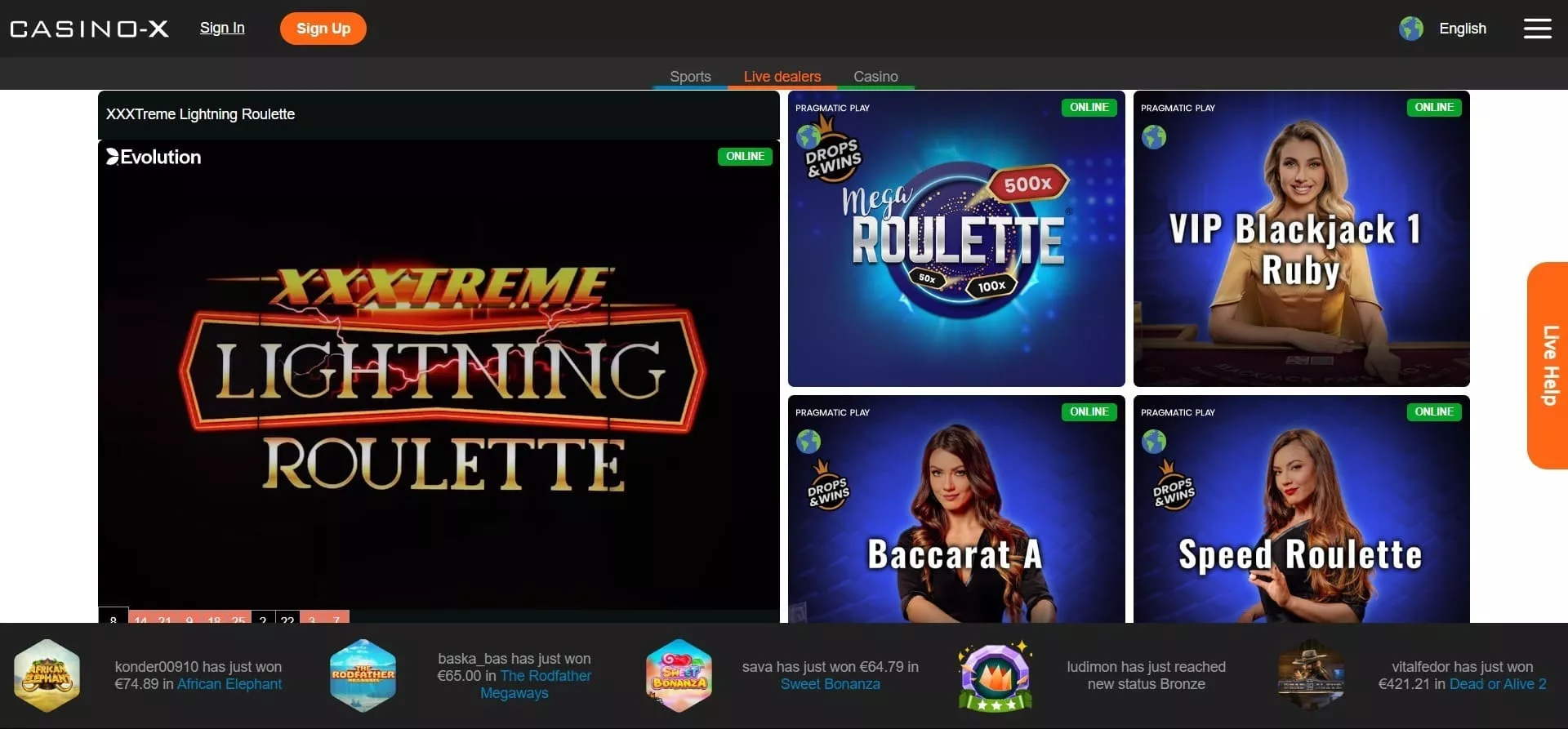Click the Sign Up button

[323, 29]
